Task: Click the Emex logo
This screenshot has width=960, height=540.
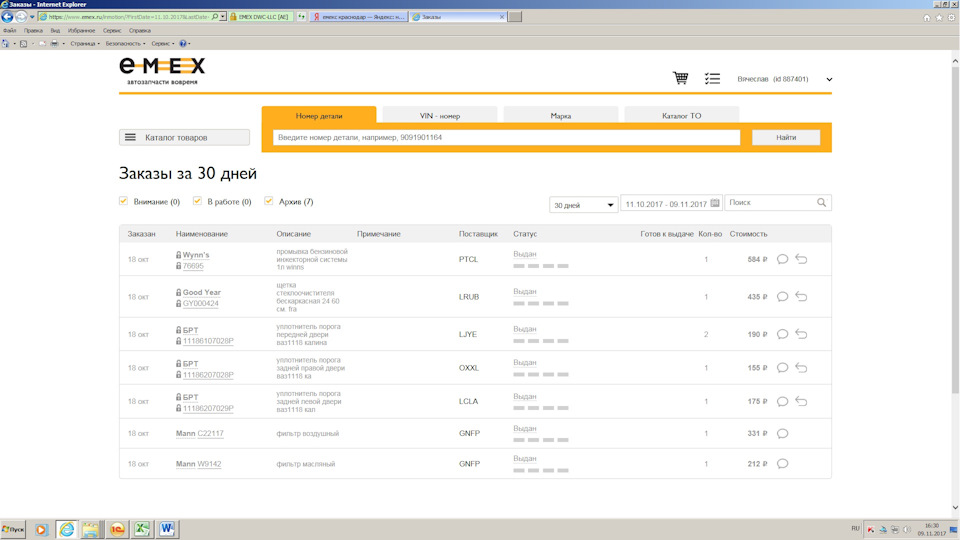Action: click(x=162, y=71)
